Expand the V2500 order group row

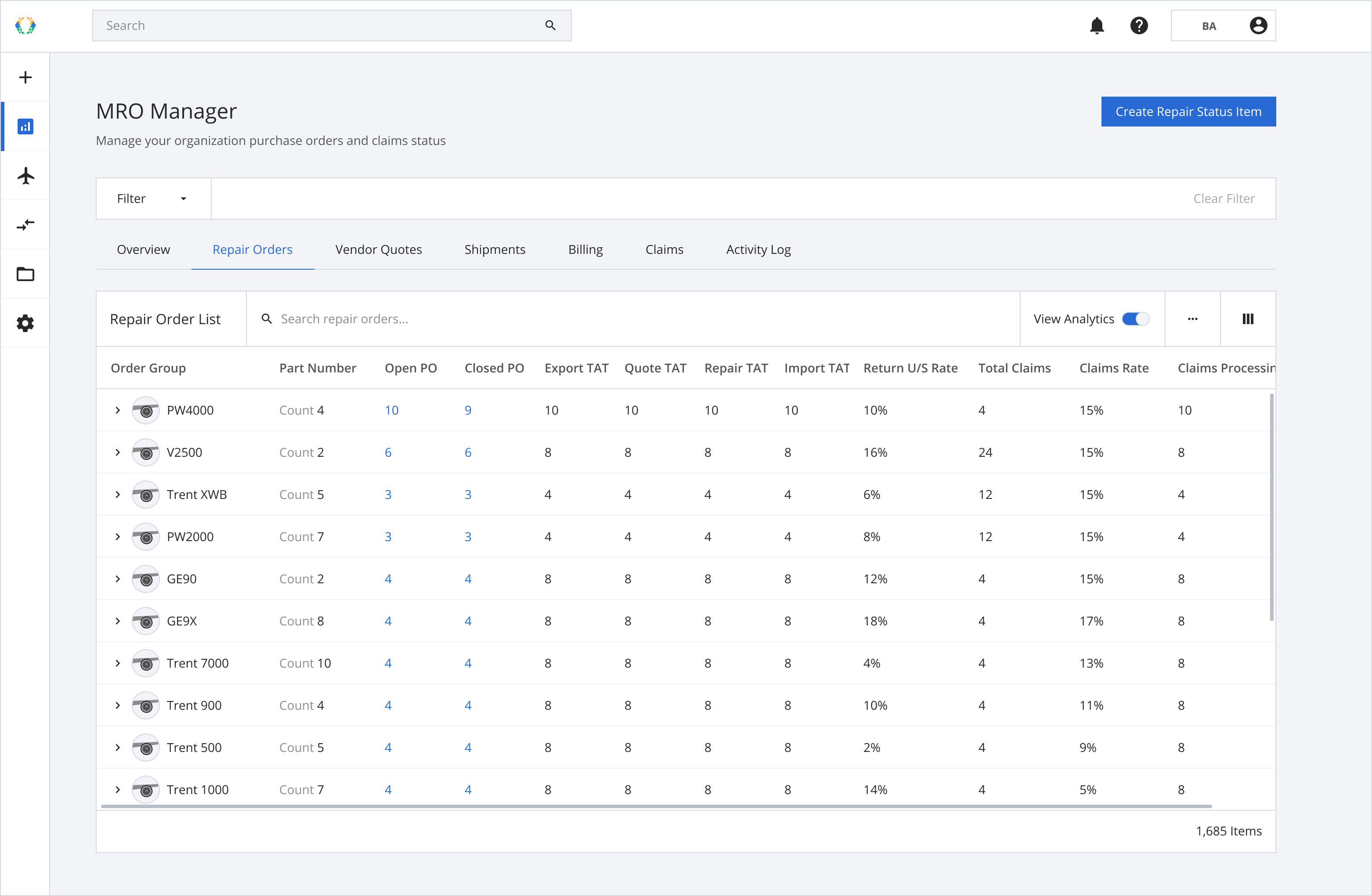(x=118, y=453)
